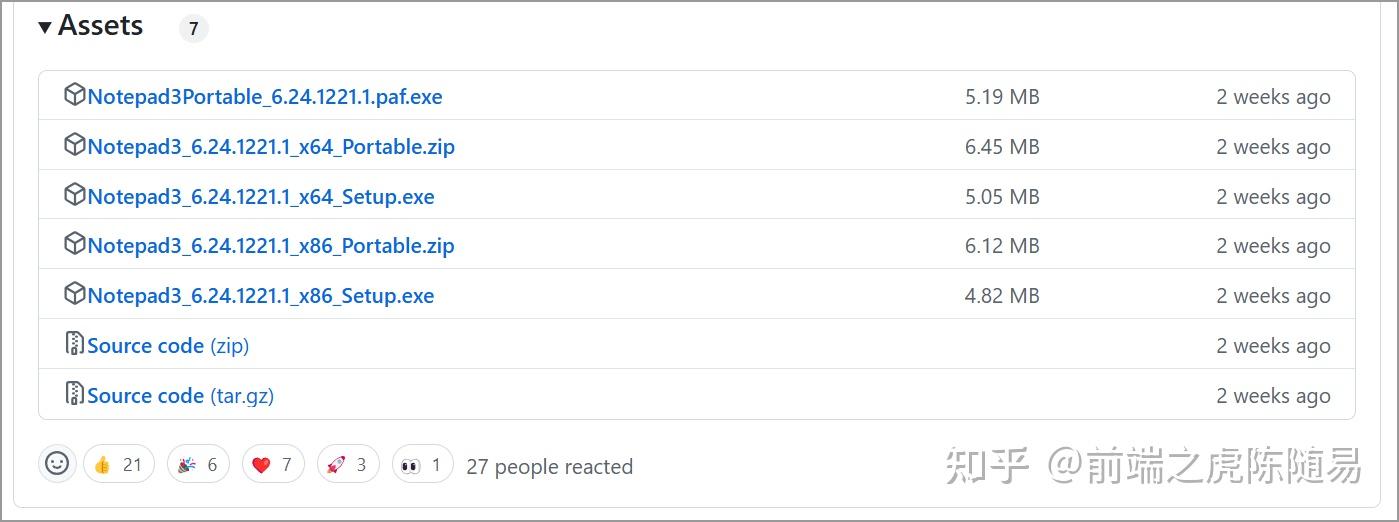Click package icon beside x64 Setup exe
The width and height of the screenshot is (1399, 522).
[x=74, y=195]
